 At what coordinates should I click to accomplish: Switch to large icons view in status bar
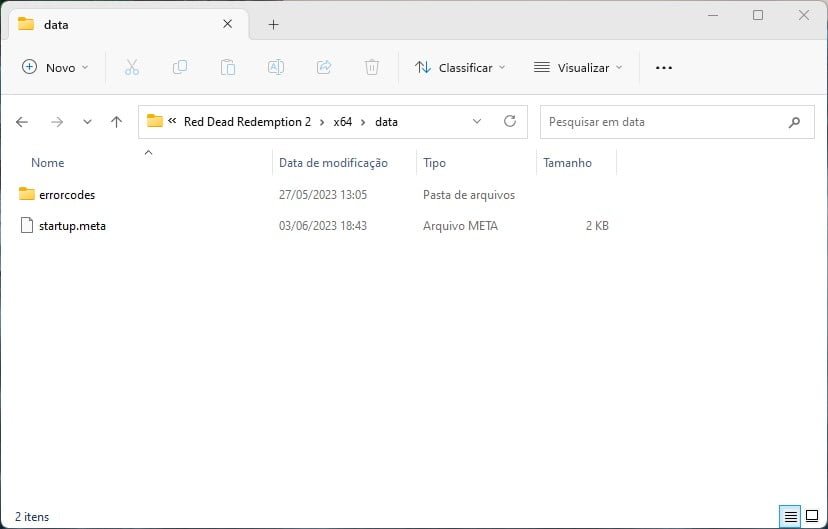click(x=812, y=516)
